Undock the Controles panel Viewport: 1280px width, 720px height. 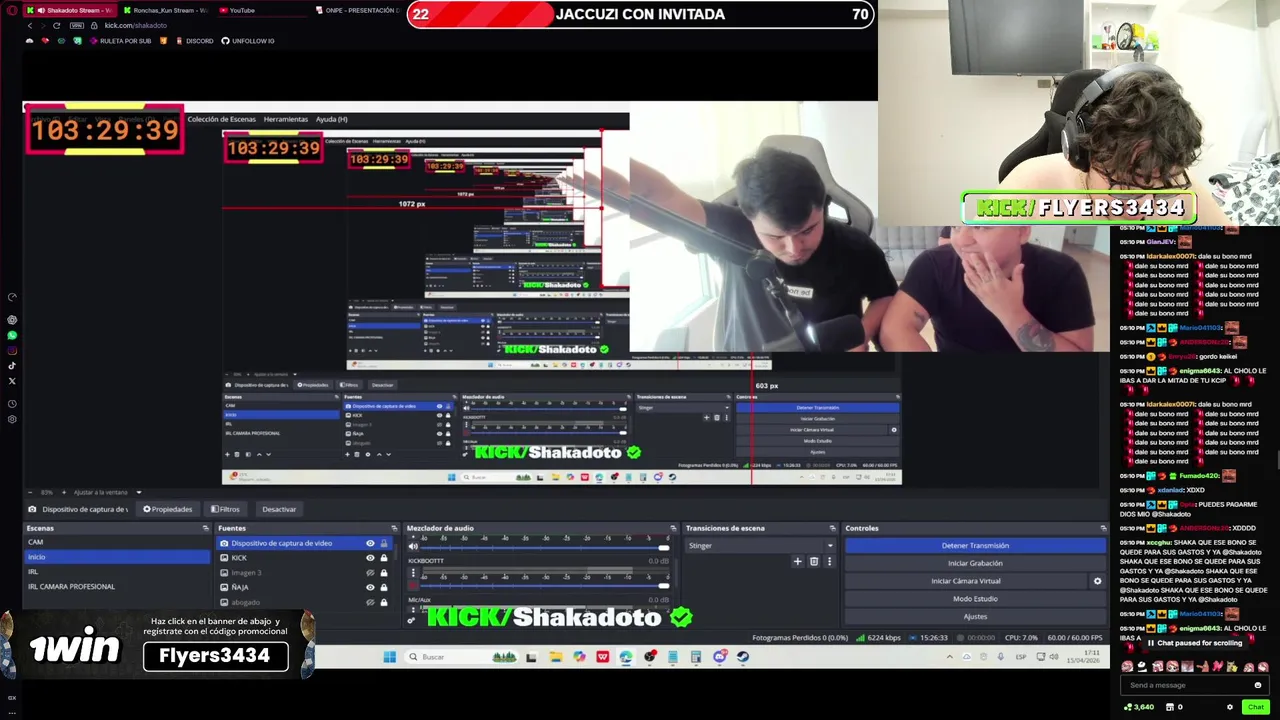click(x=1103, y=528)
